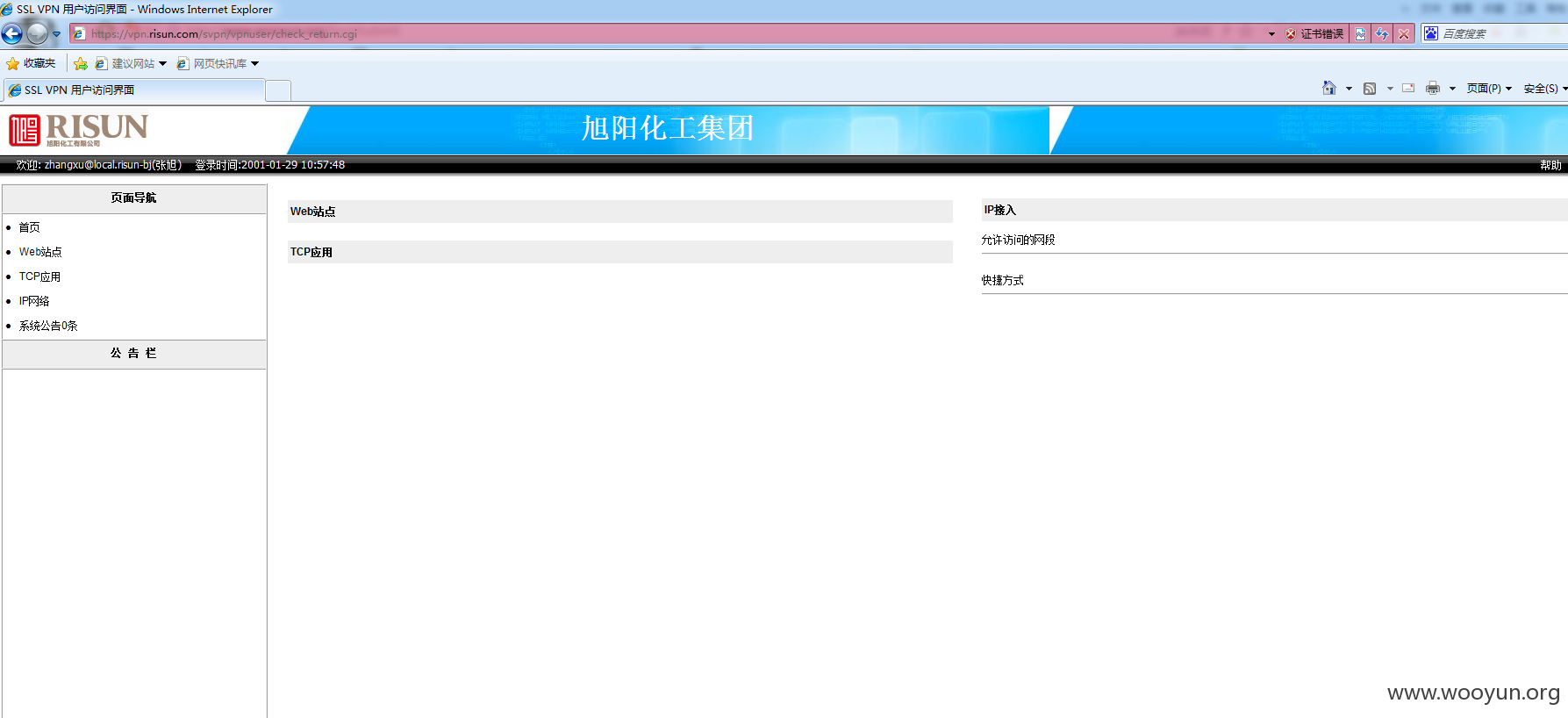The image size is (1568, 718).
Task: Click the Stop loading red X icon
Action: [1404, 34]
